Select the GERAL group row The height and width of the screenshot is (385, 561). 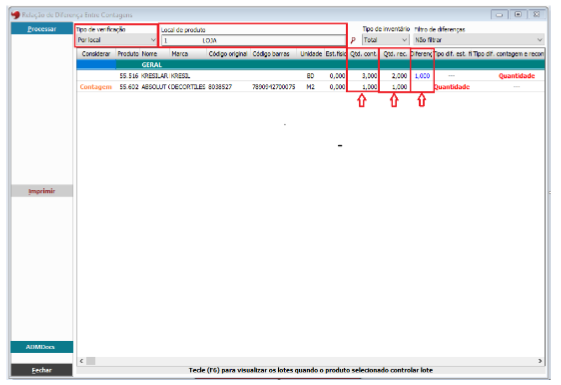pyautogui.click(x=311, y=65)
